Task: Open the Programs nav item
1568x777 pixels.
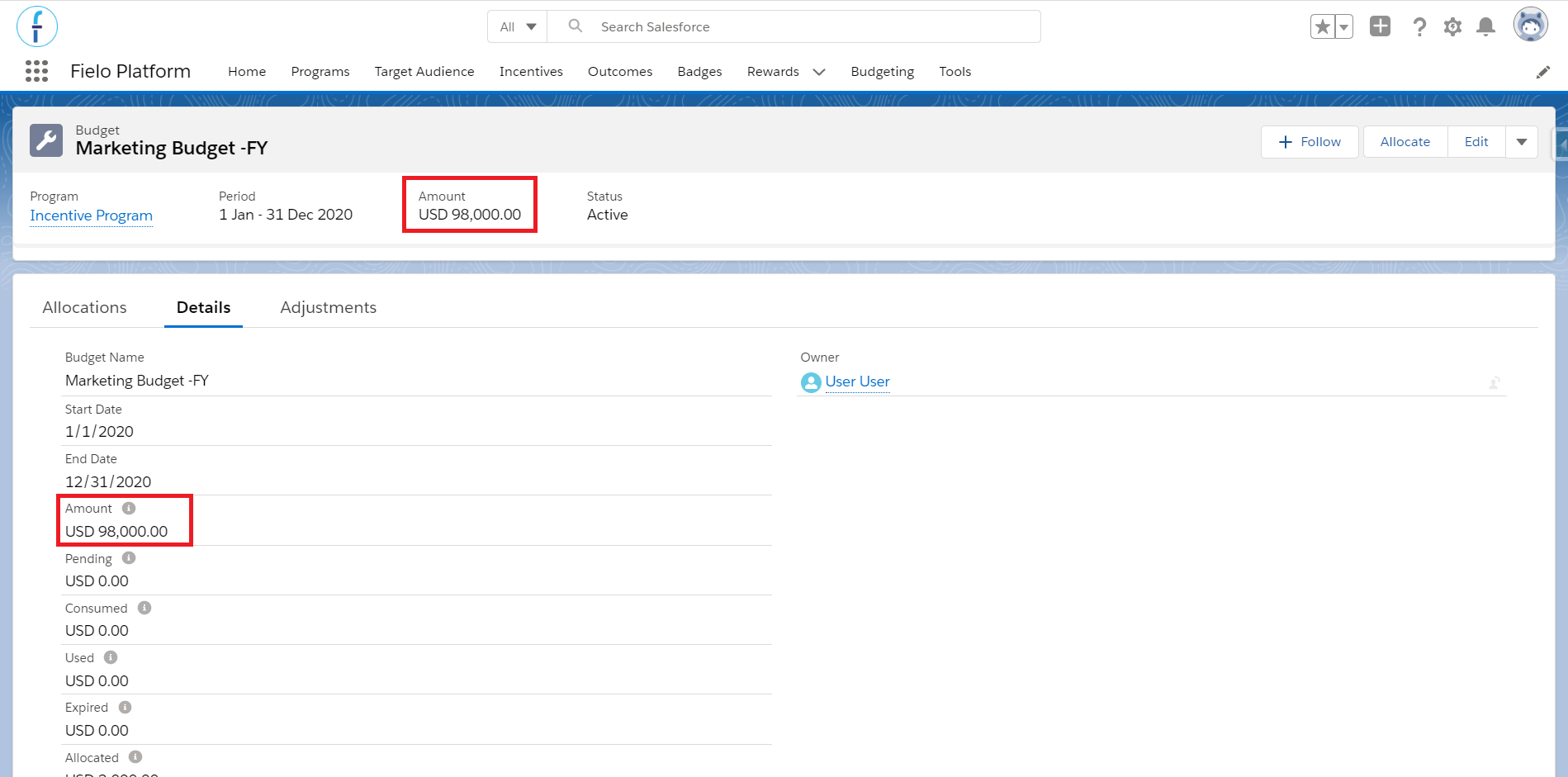Action: coord(320,72)
